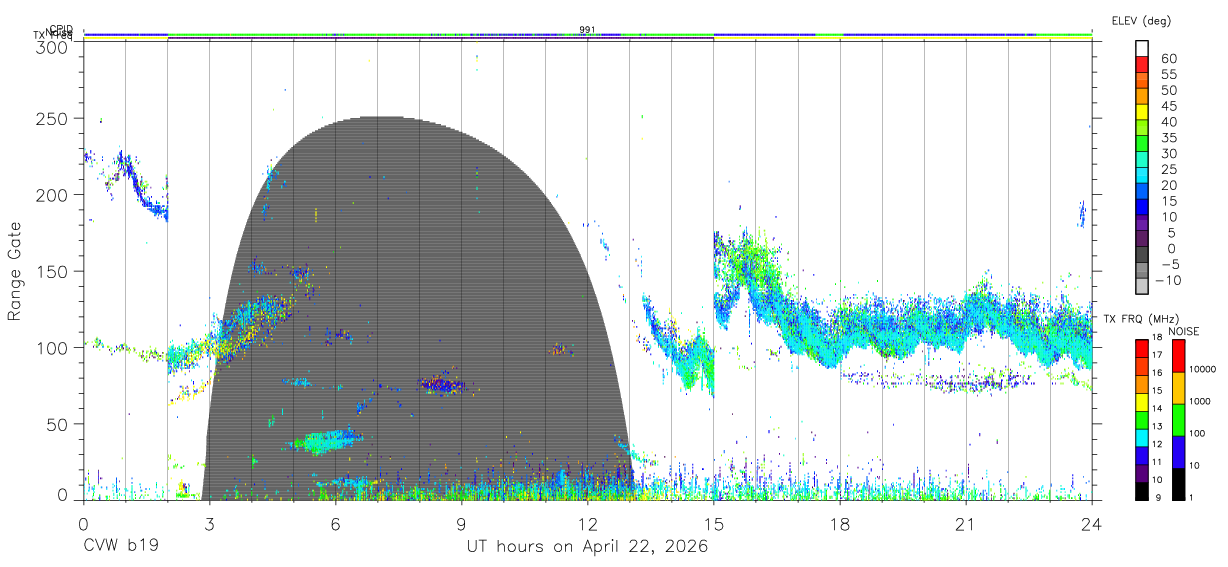The image size is (1228, 567).
Task: Click the '35' label on the ELEV scale
Action: point(1168,137)
